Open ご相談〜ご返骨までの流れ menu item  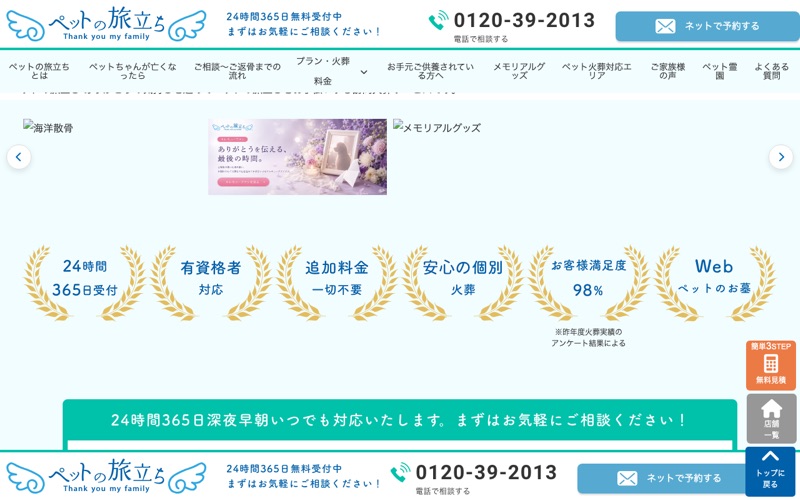coord(237,71)
